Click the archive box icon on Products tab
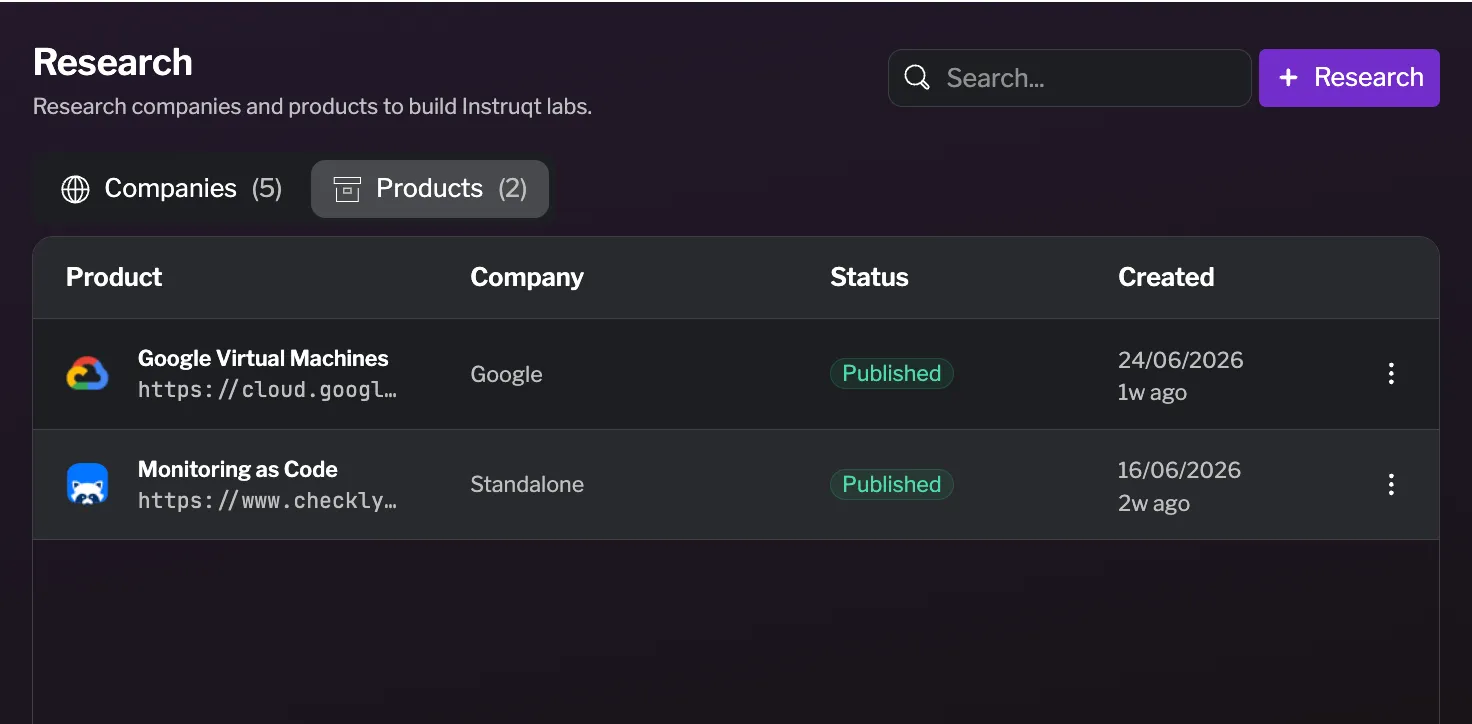The height and width of the screenshot is (724, 1472). [x=347, y=189]
